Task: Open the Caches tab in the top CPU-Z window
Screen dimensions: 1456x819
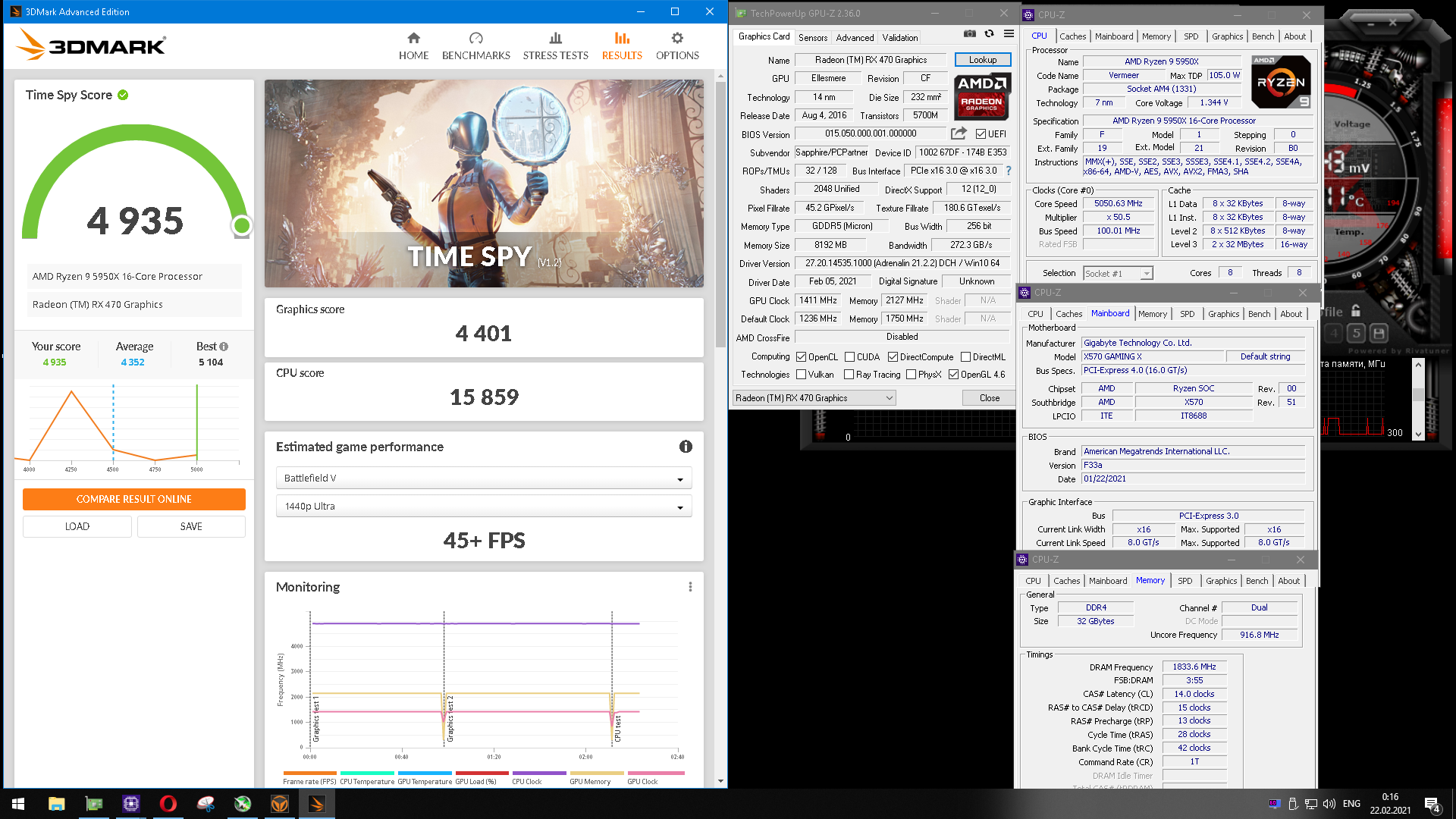Action: click(x=1072, y=36)
